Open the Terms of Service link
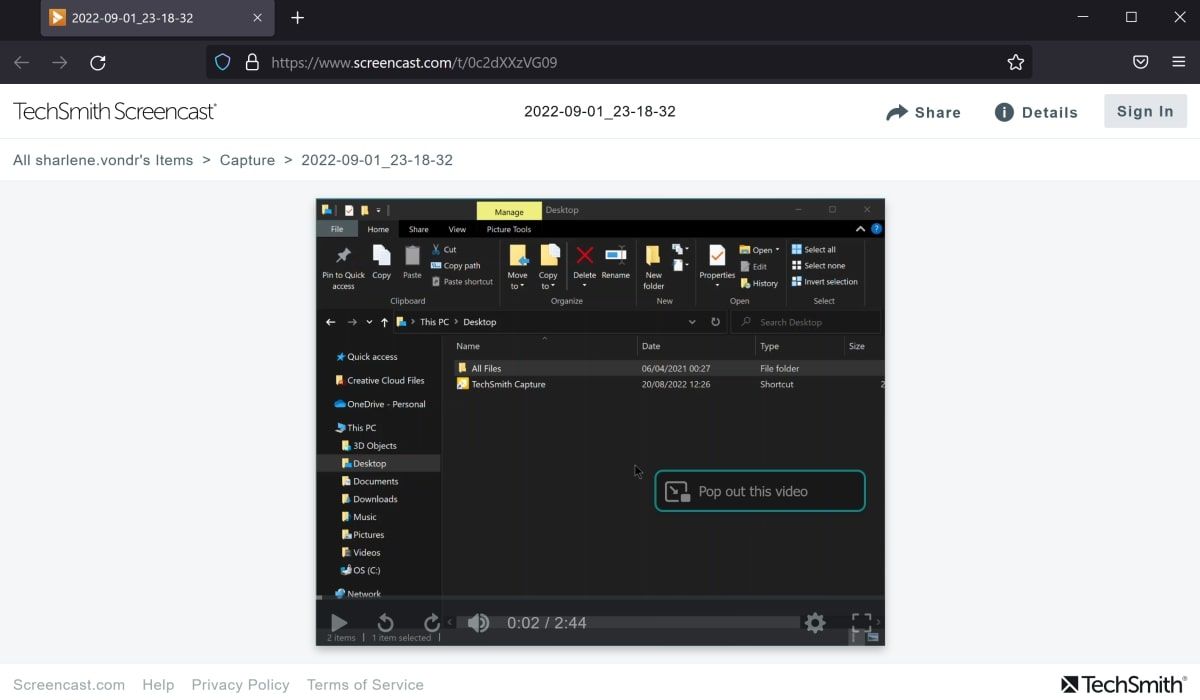The width and height of the screenshot is (1200, 700). point(365,685)
